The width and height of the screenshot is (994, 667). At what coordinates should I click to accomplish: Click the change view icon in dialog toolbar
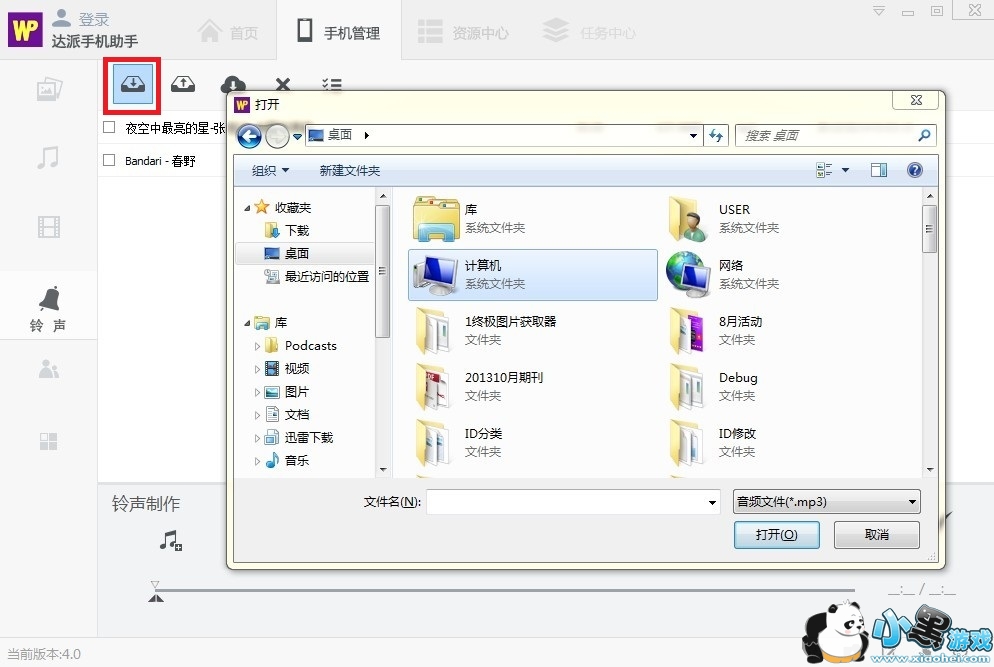tap(824, 170)
